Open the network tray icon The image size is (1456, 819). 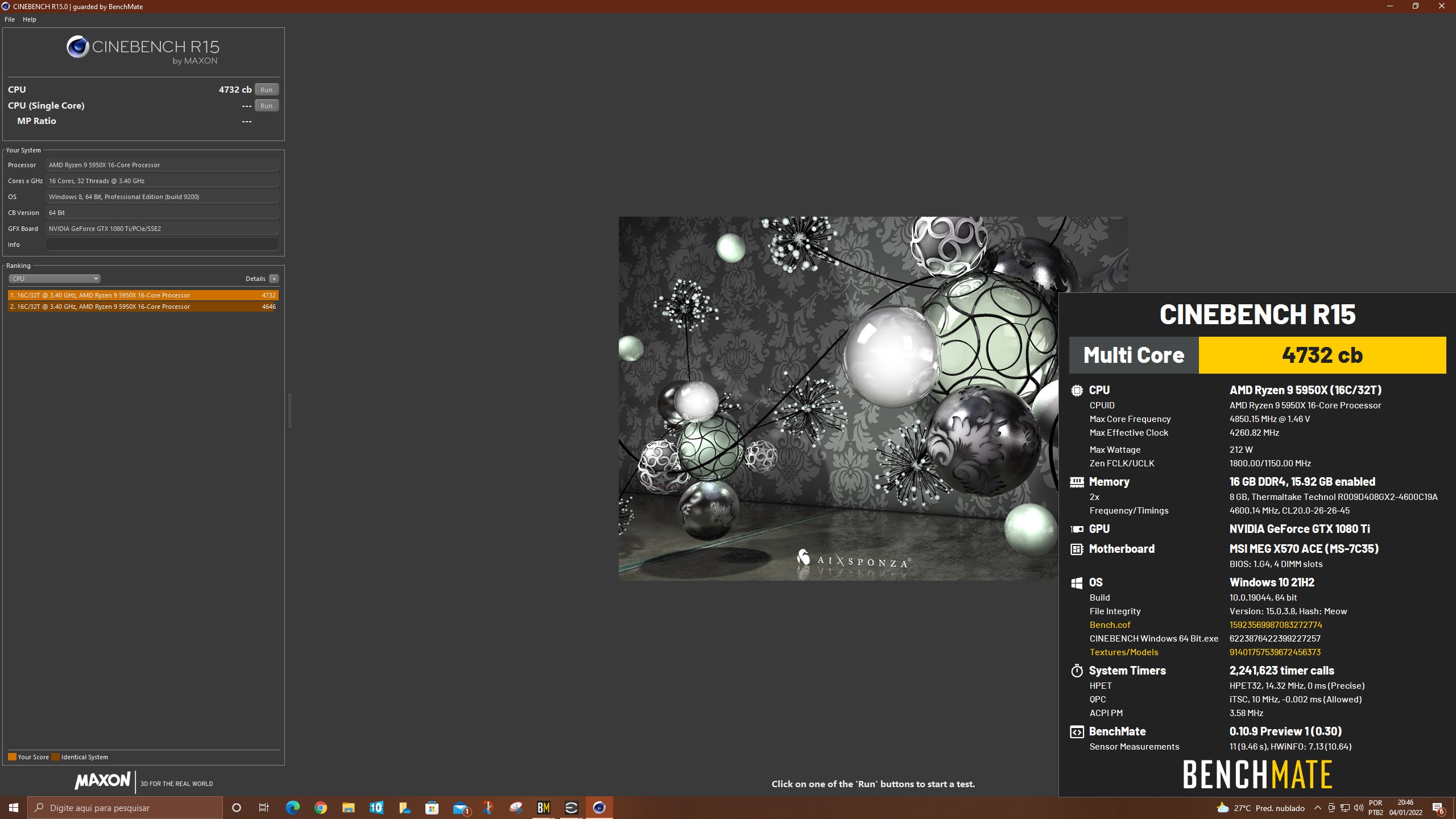1345,808
